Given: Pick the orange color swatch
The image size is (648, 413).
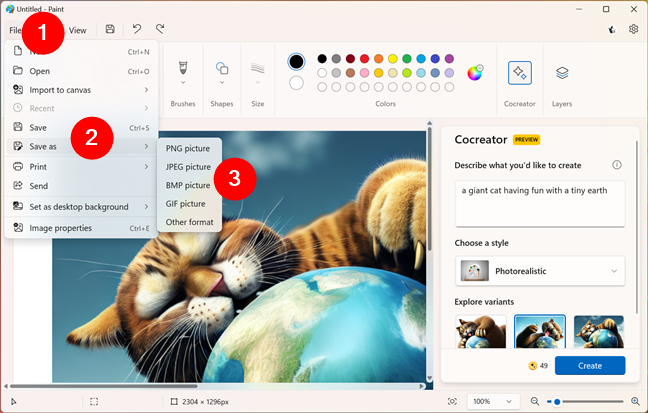Looking at the screenshot, I should tap(379, 59).
